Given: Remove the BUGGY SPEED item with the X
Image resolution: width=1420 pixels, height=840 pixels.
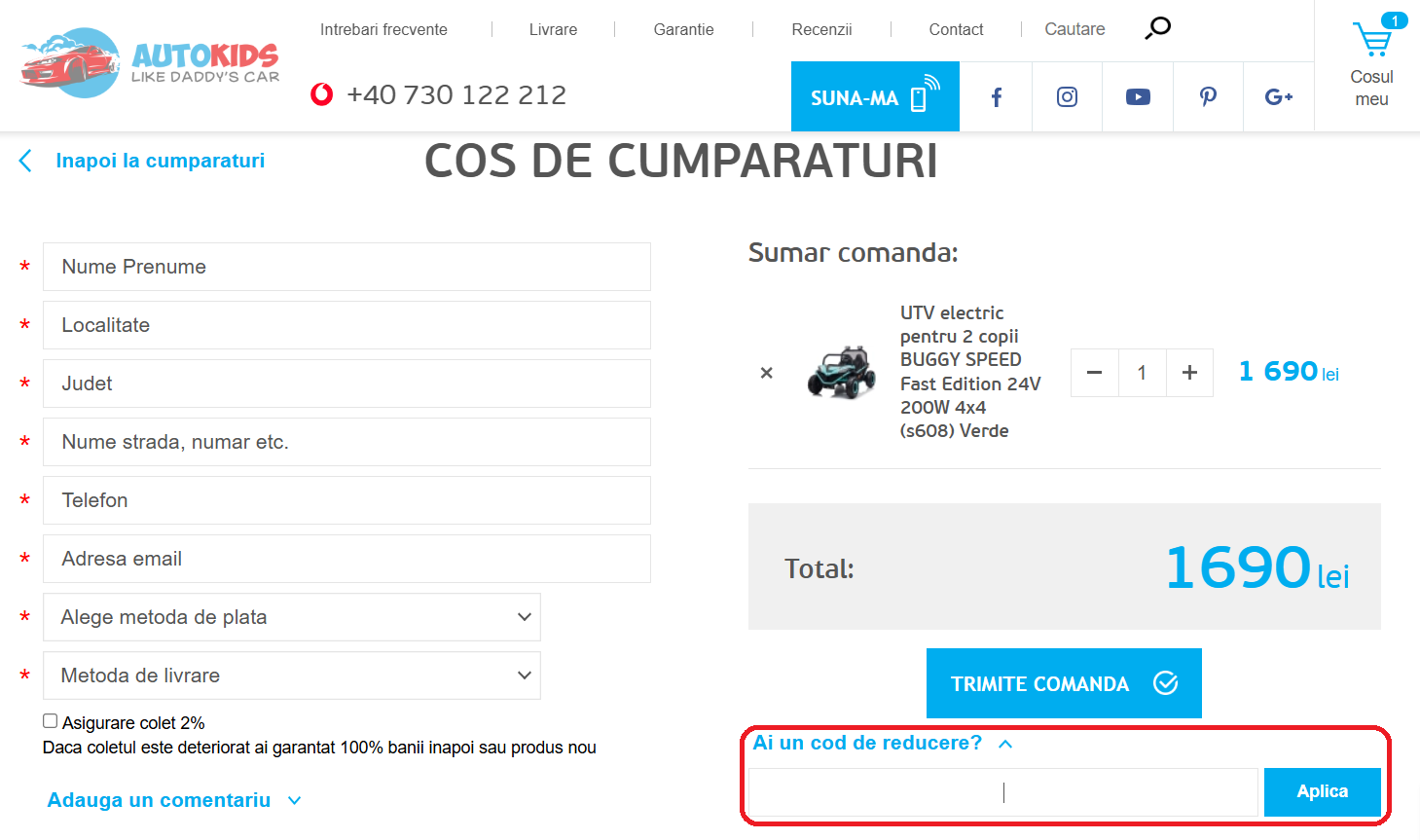Looking at the screenshot, I should click(766, 373).
